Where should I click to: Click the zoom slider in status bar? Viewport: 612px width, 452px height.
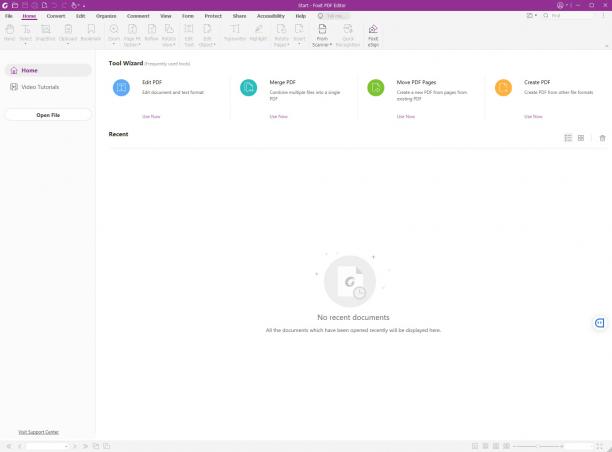(x=538, y=446)
